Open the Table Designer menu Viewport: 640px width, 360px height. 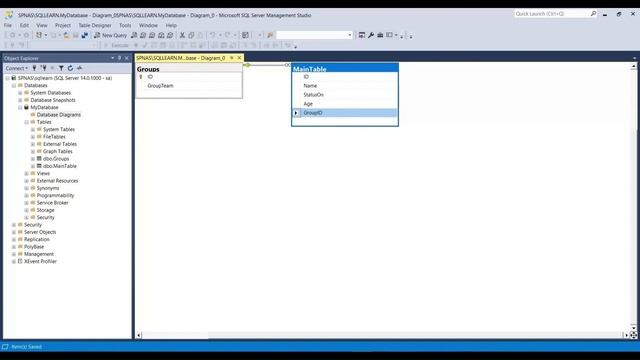click(x=95, y=25)
